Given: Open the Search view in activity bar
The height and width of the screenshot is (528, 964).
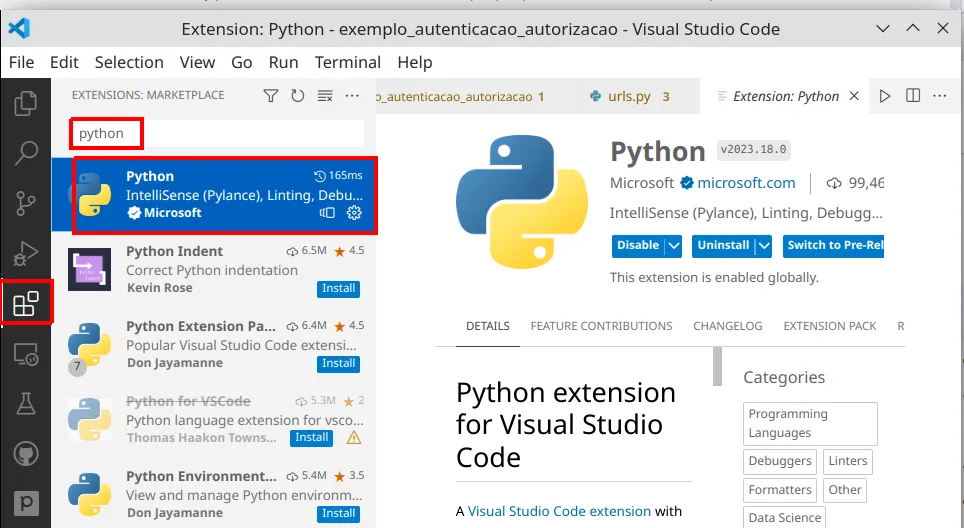Looking at the screenshot, I should point(26,152).
